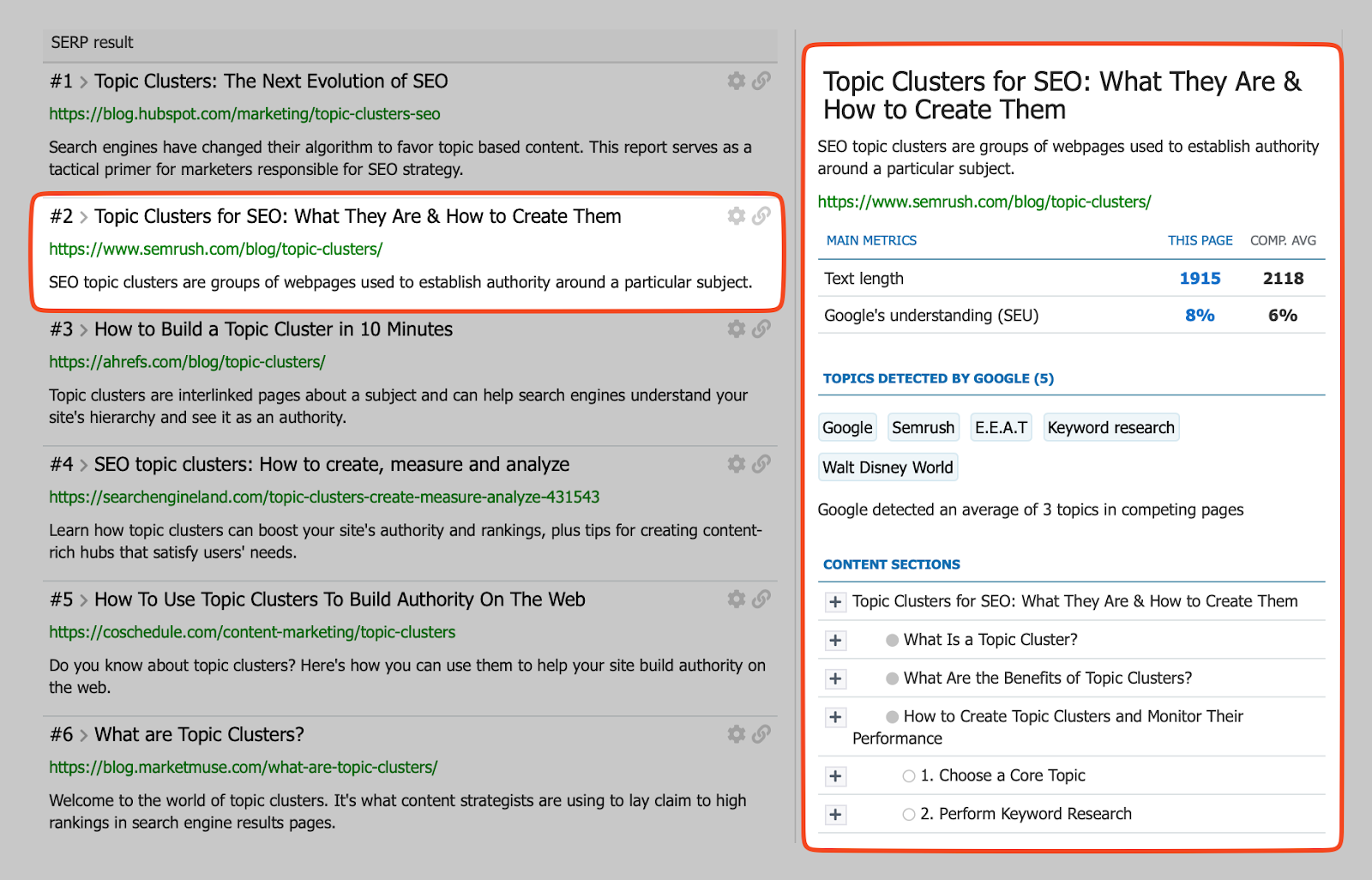The height and width of the screenshot is (880, 1372).
Task: Click gray bullet beside 'How to Create Topic Clusters and Monitor'
Action: tap(892, 717)
